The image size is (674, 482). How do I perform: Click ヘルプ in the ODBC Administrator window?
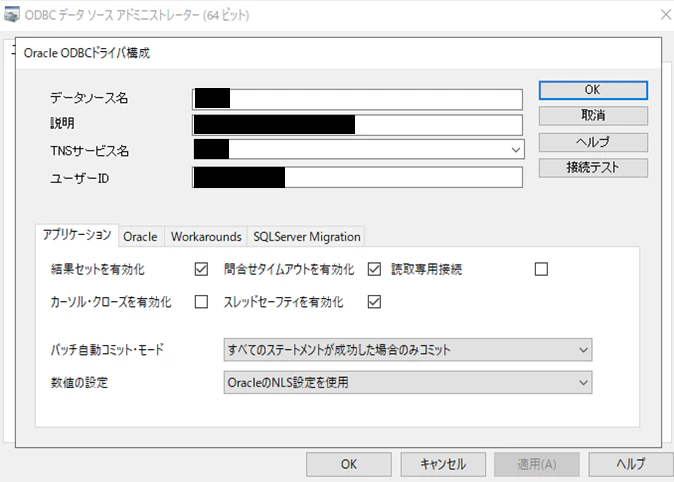click(x=631, y=464)
